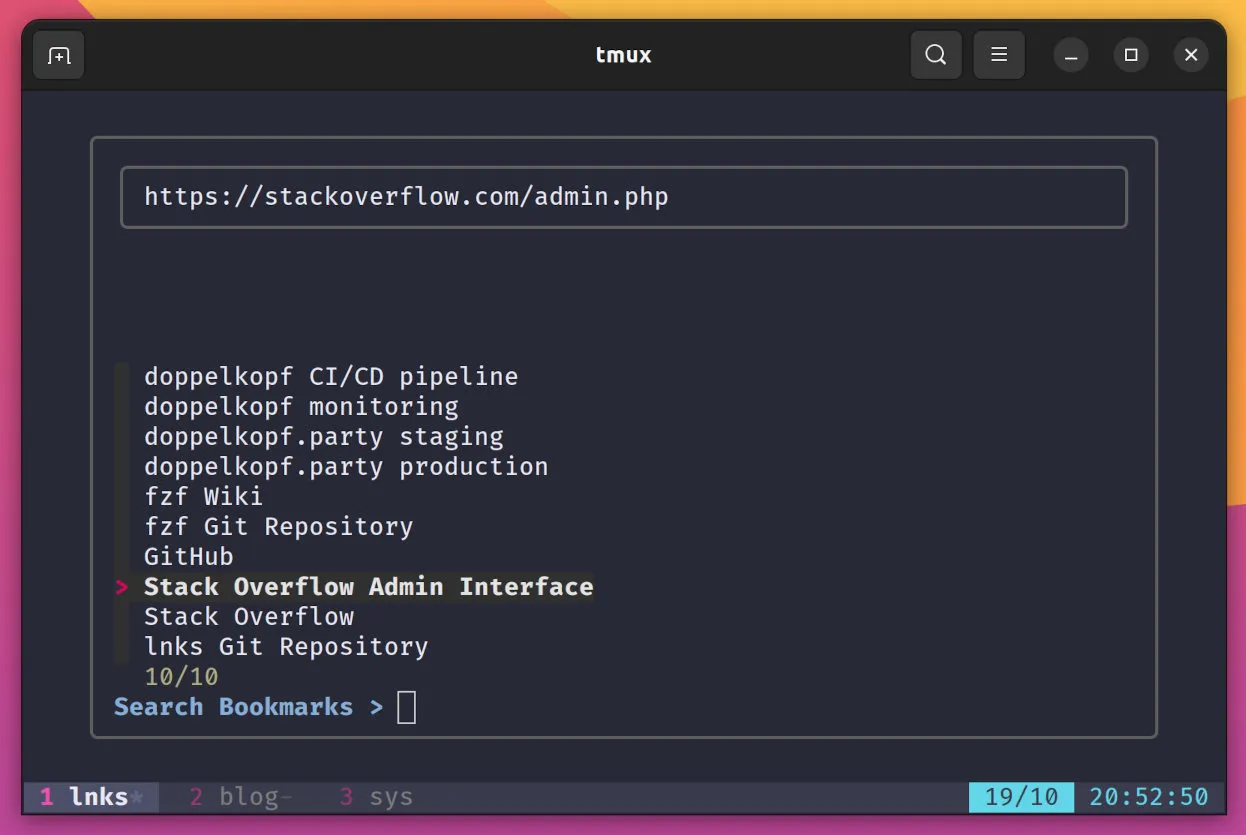Choose fzf Git Repository entry
Screen dimensions: 1246x835
[x=278, y=527]
